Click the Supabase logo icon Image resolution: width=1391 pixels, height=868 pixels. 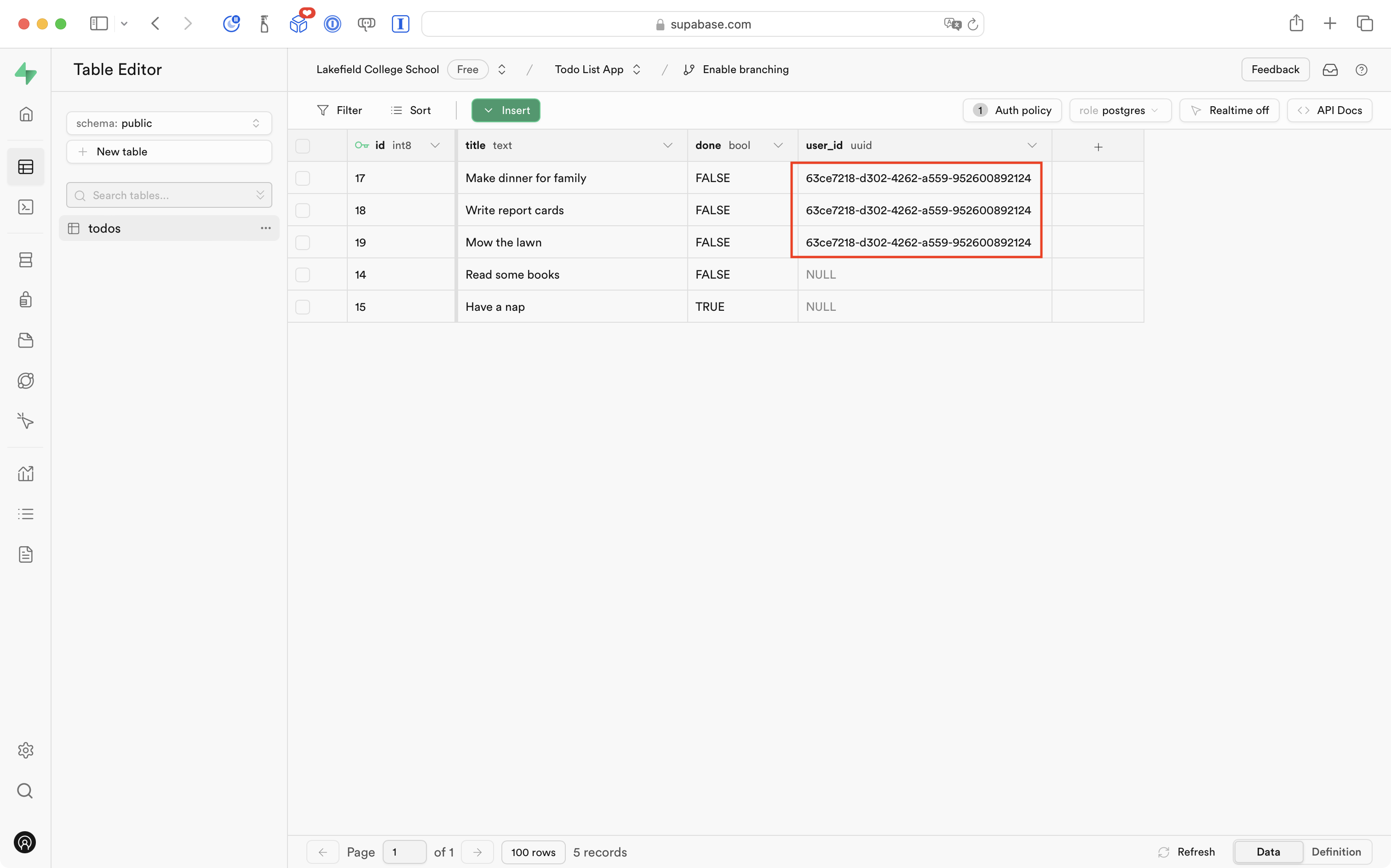pos(26,73)
